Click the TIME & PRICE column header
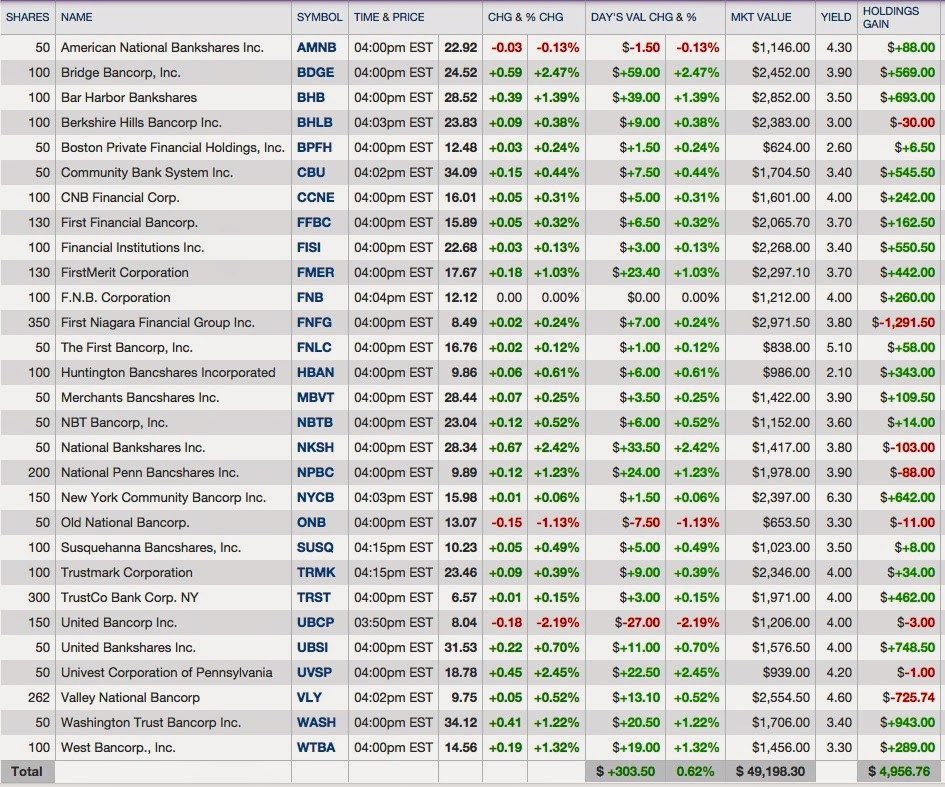 (x=389, y=17)
